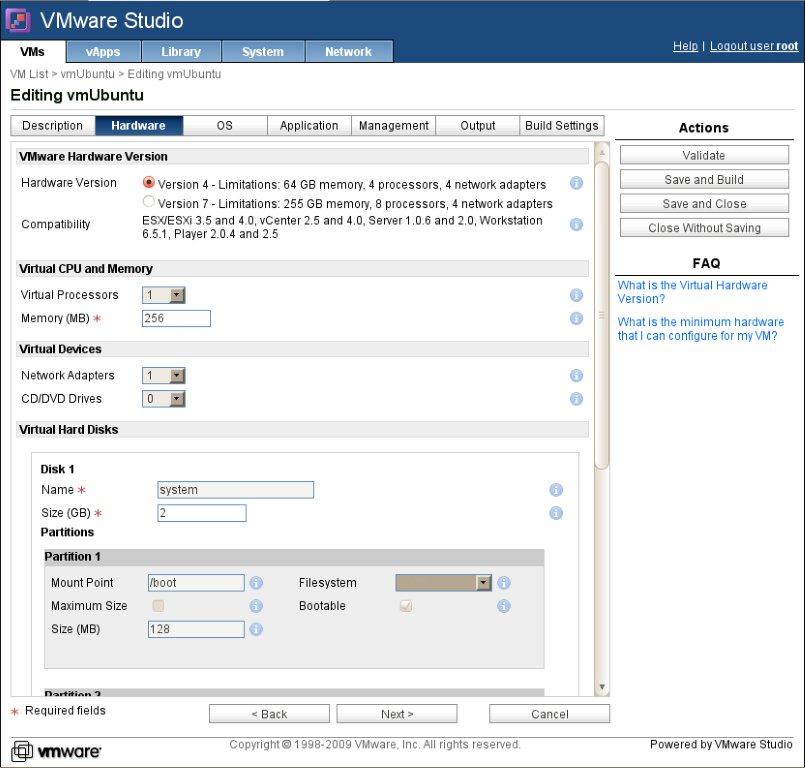Toggle the Maximum Size checkbox
Image resolution: width=805 pixels, height=768 pixels.
click(x=159, y=606)
